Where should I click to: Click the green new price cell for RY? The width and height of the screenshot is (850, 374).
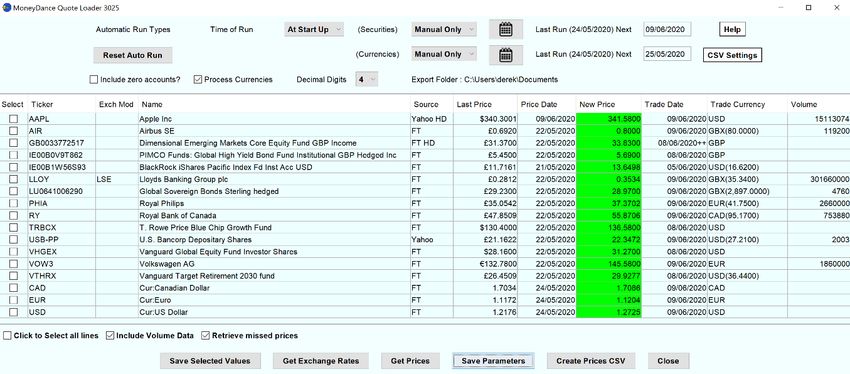coord(609,216)
